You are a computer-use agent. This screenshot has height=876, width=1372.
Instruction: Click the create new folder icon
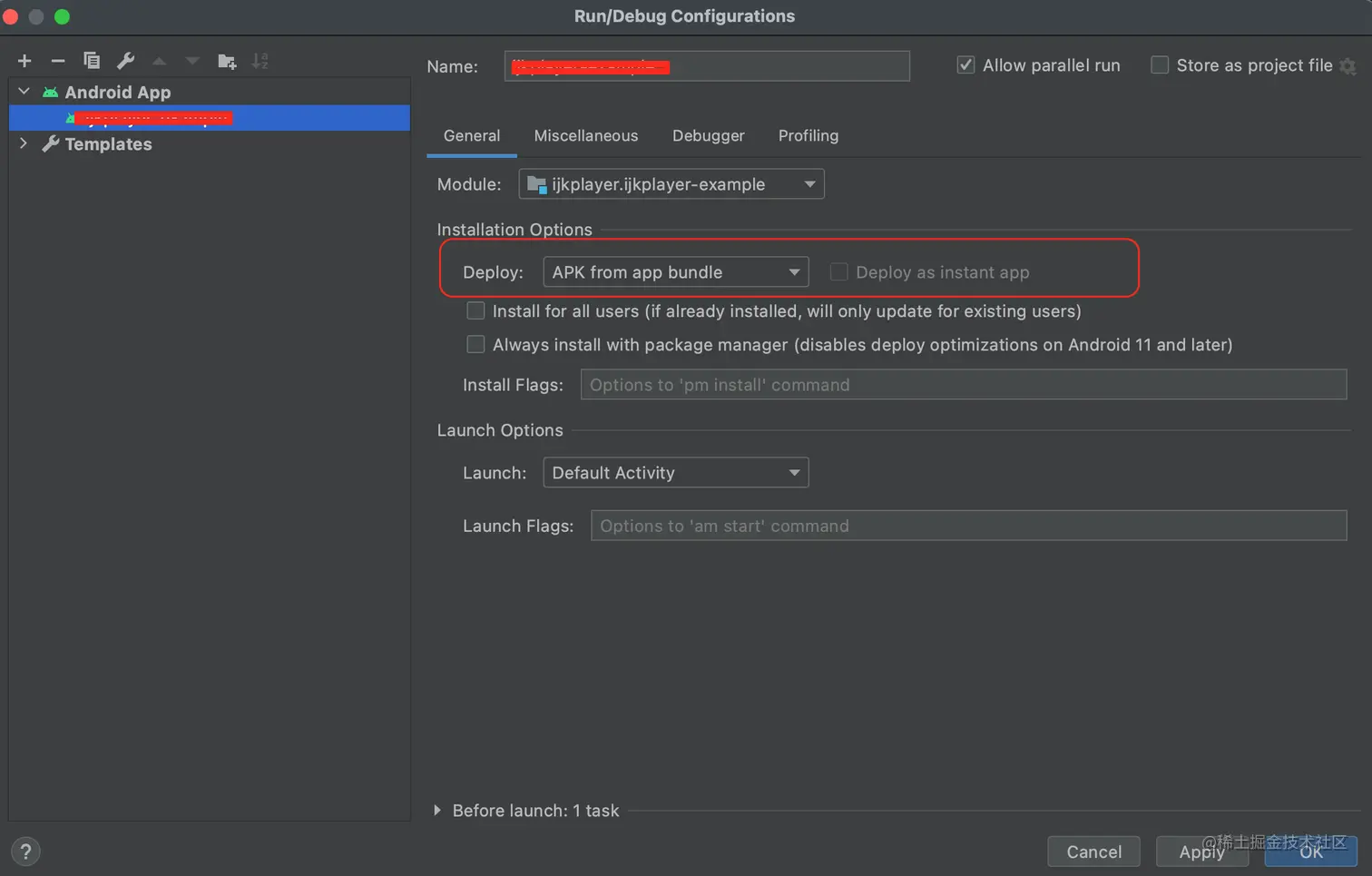227,61
